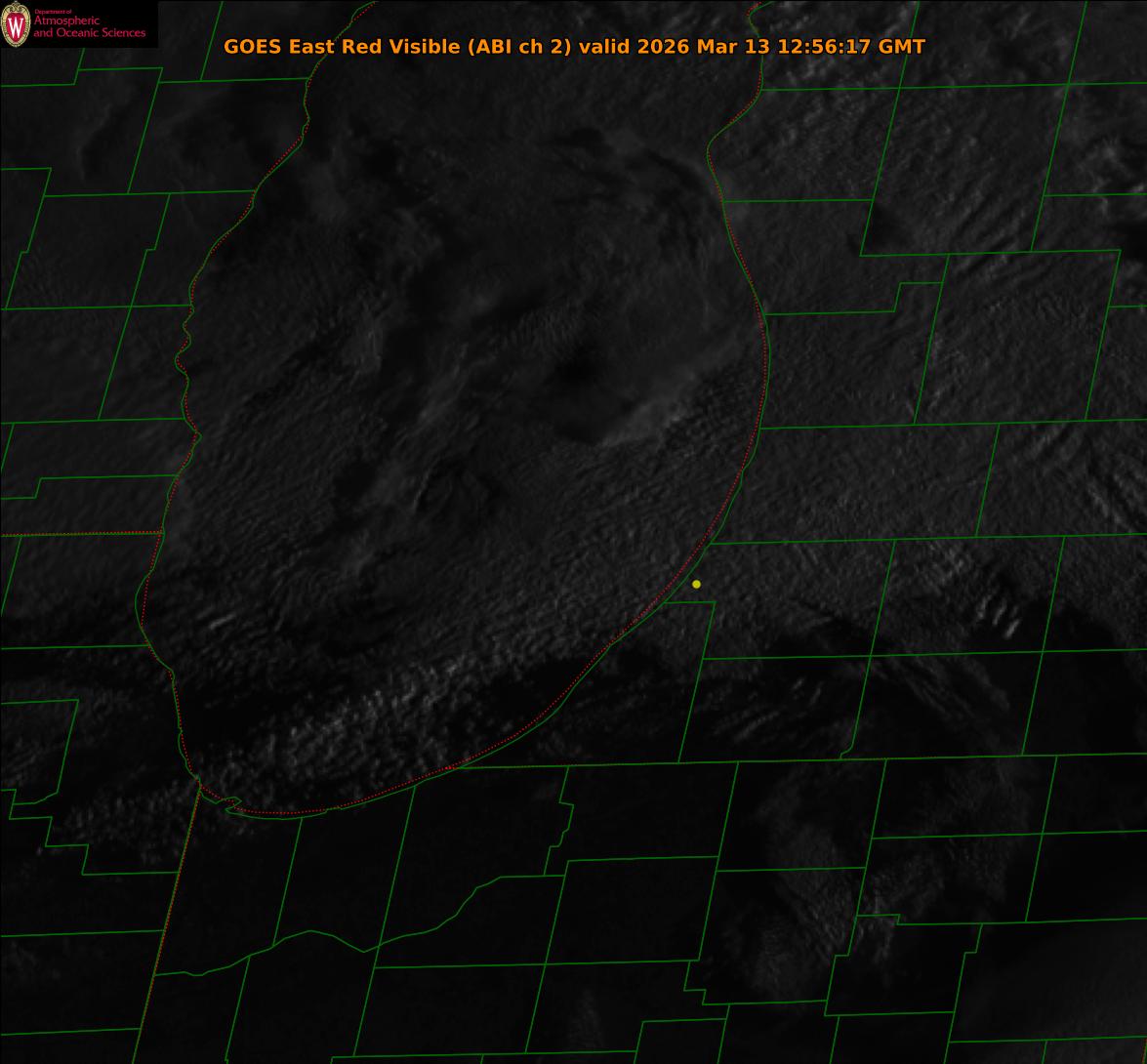Click the yellow dot location marker
Screen dimensions: 1147x1064
tap(696, 584)
